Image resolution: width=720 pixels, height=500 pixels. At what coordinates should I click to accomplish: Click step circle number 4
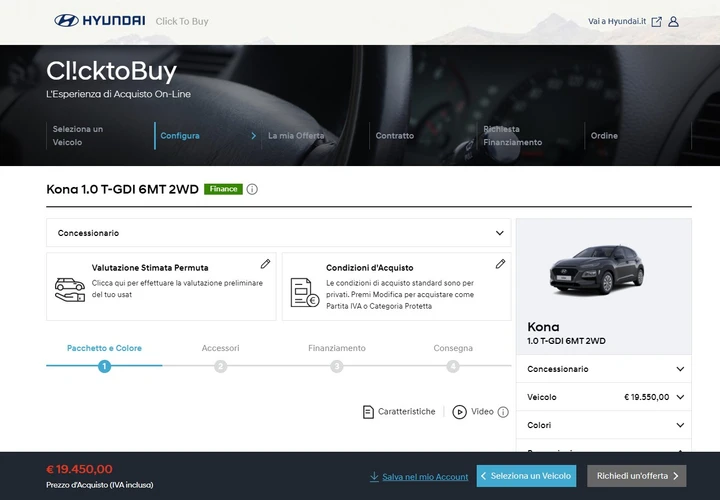pyautogui.click(x=453, y=366)
